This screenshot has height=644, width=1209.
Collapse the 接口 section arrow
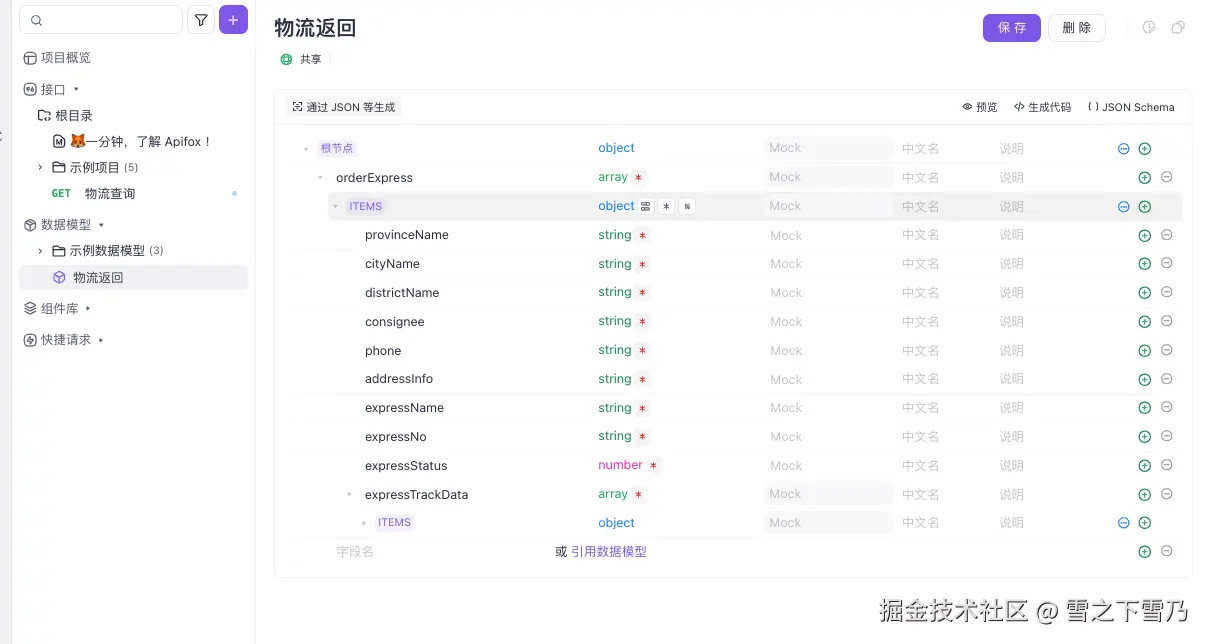(x=76, y=89)
